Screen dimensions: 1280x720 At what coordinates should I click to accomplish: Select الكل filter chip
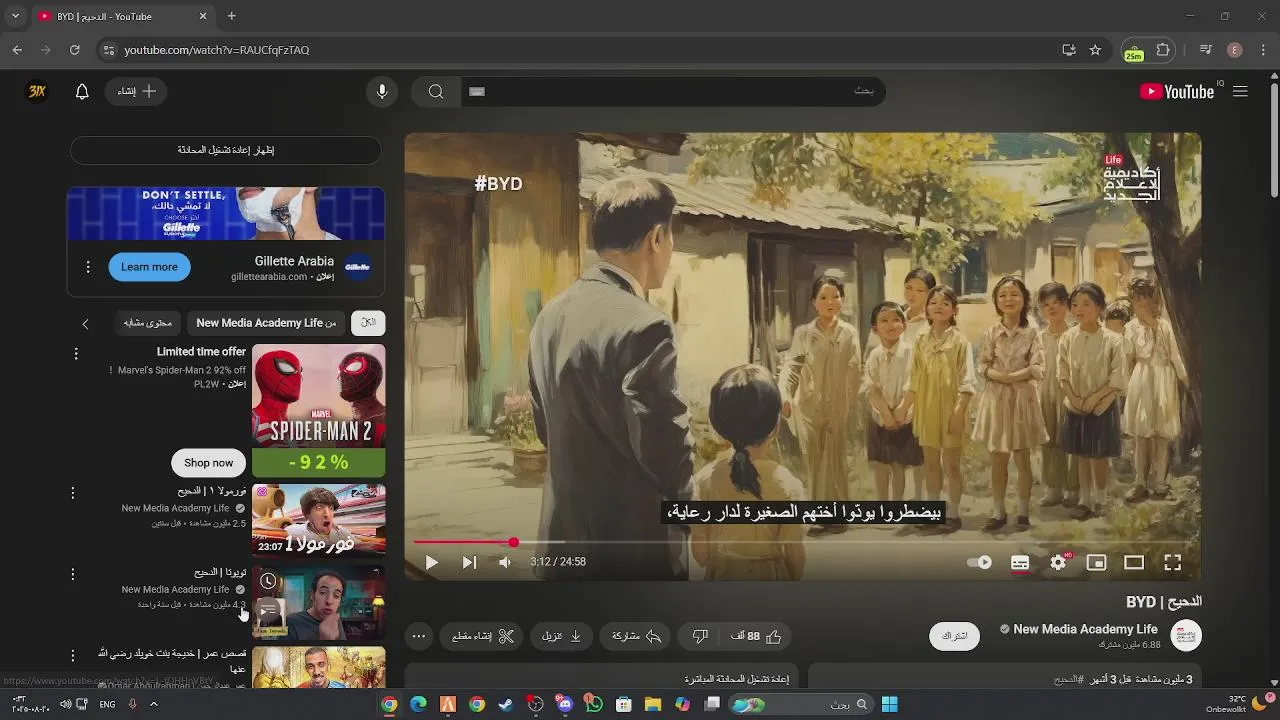[x=368, y=322]
